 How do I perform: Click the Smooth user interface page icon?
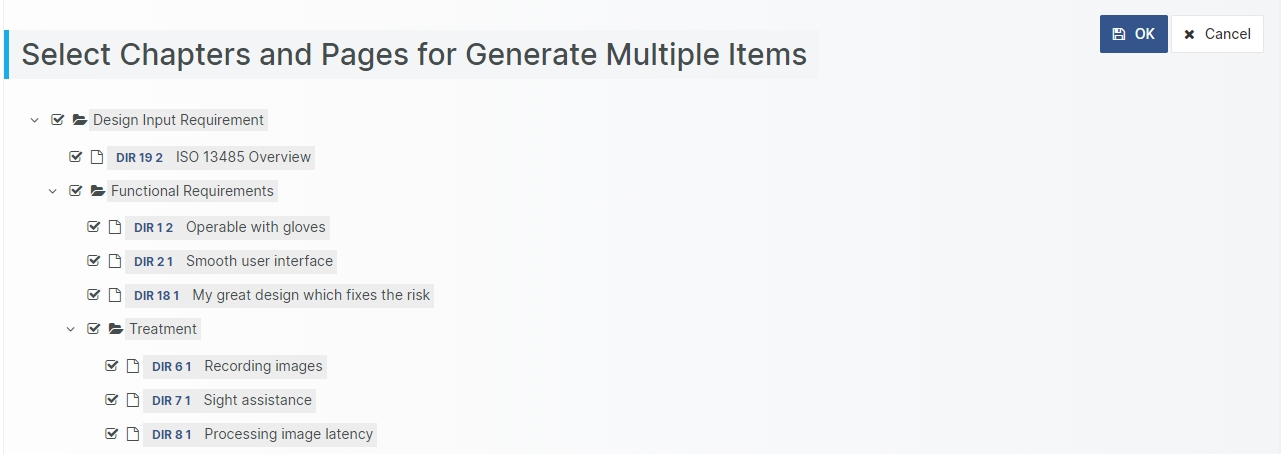point(115,261)
